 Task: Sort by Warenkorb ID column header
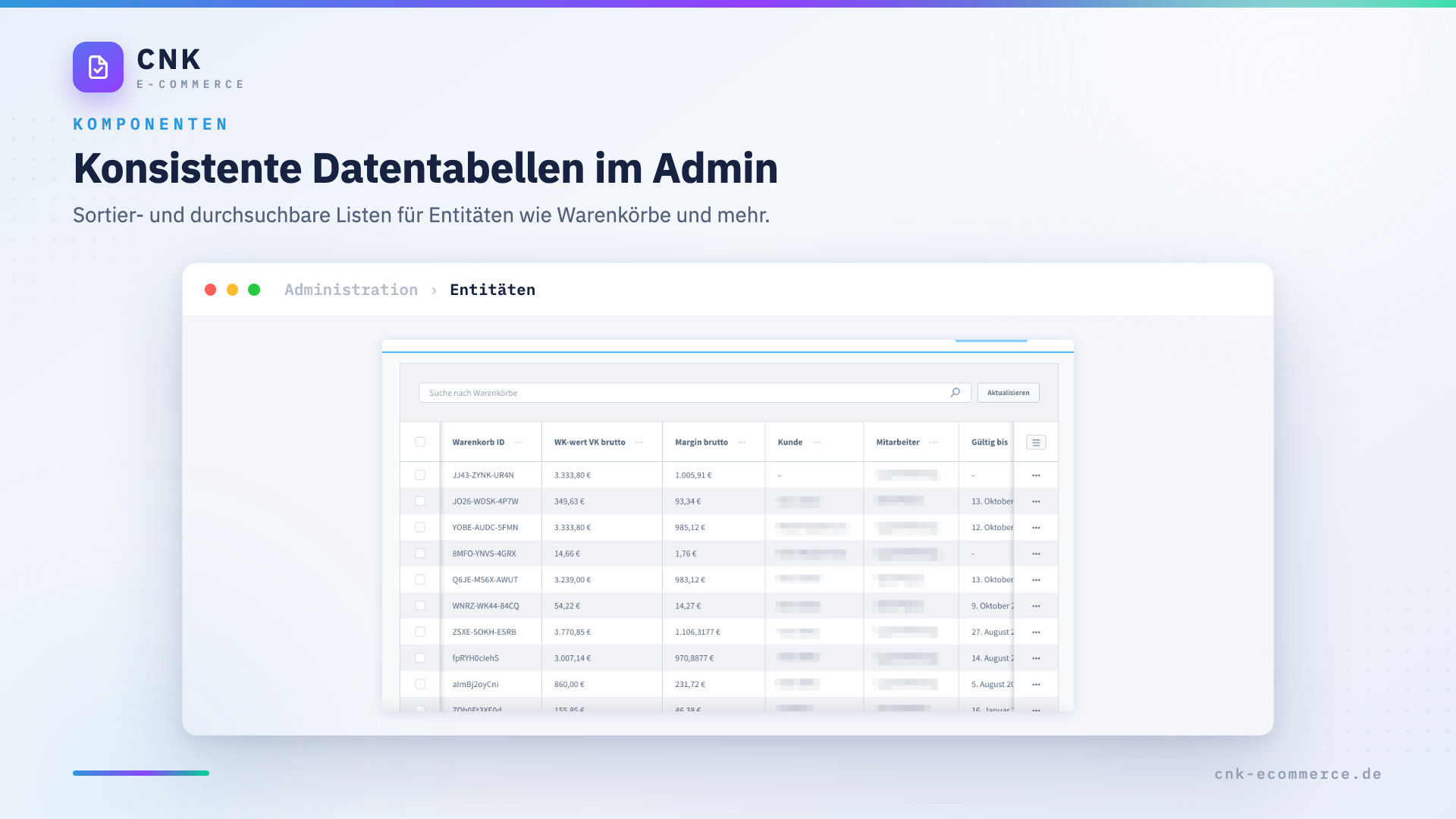point(479,442)
